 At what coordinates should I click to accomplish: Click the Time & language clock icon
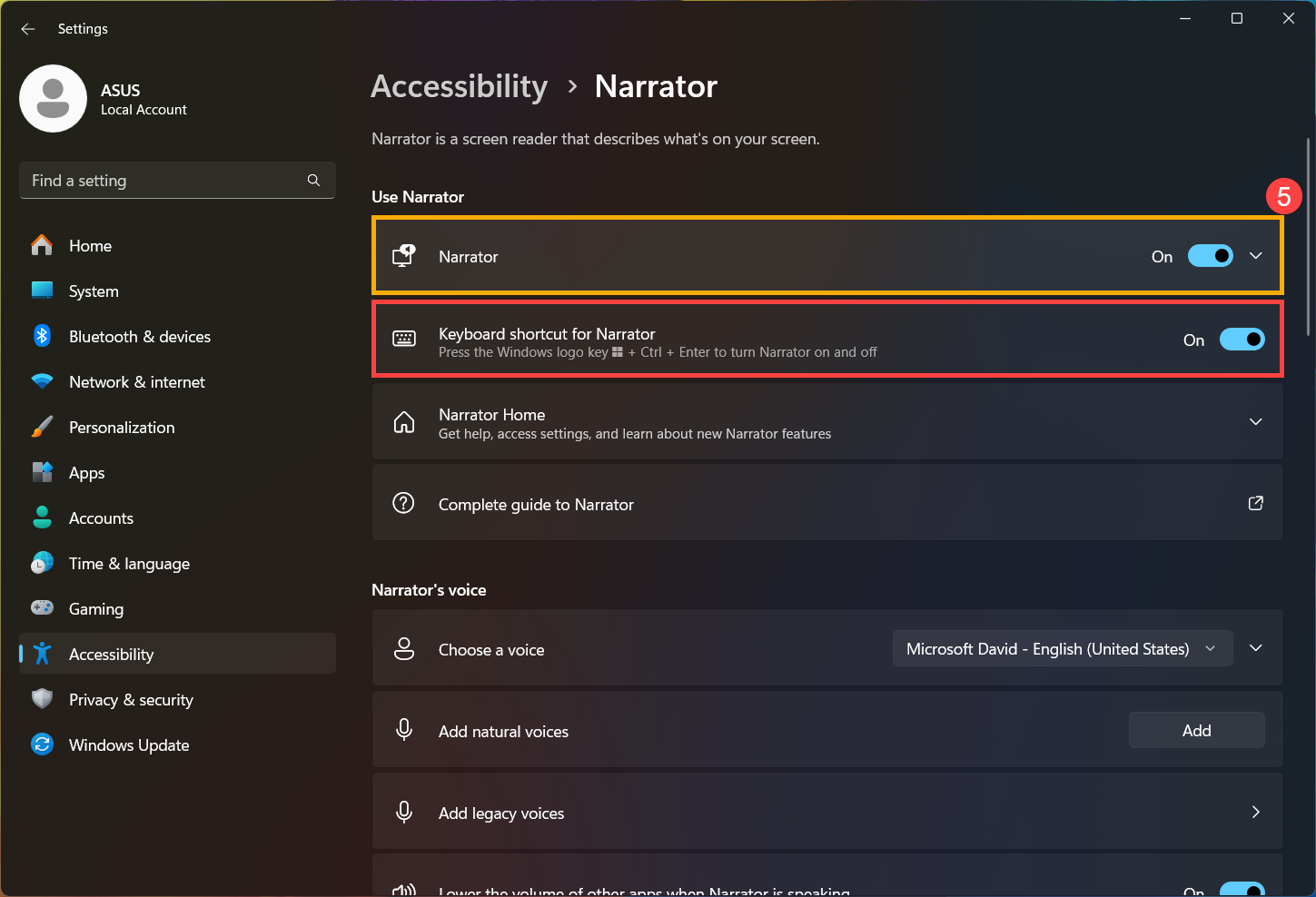pos(42,563)
